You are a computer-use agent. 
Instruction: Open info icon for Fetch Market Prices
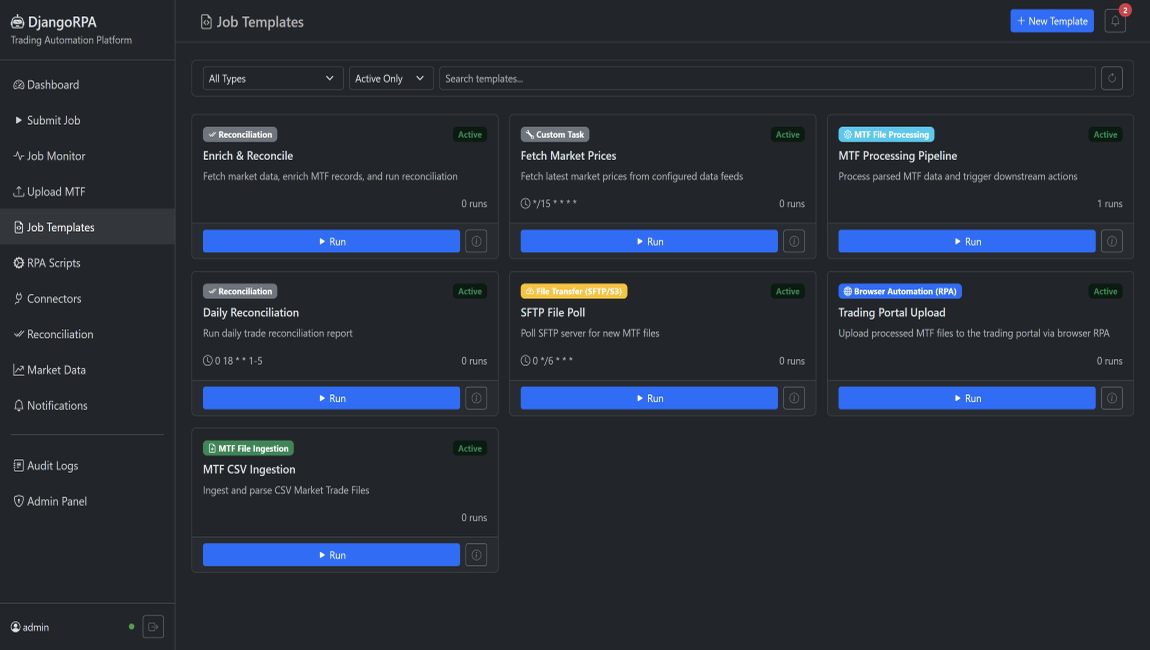tap(794, 241)
